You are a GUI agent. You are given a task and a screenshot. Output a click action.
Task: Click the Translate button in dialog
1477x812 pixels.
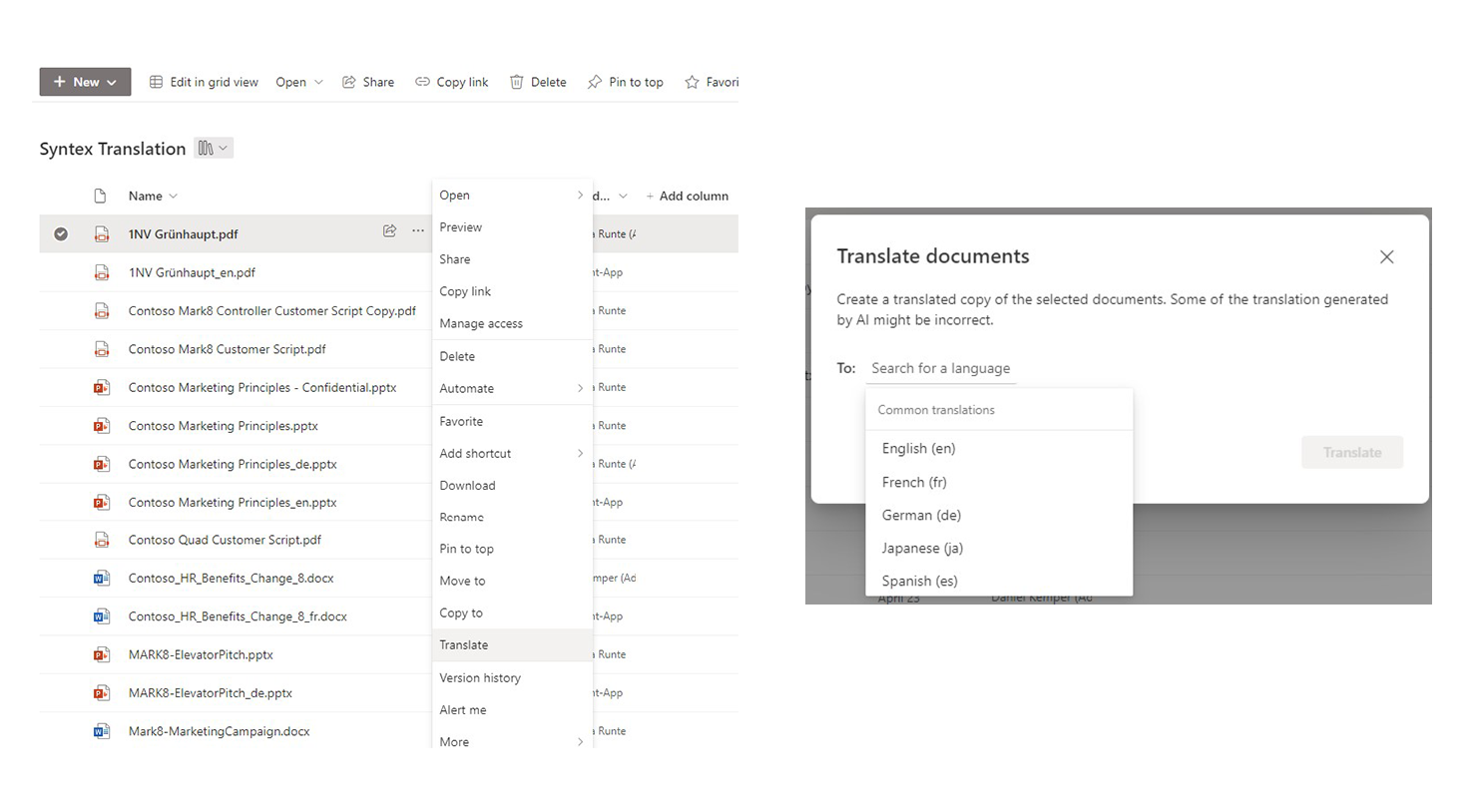click(x=1352, y=452)
